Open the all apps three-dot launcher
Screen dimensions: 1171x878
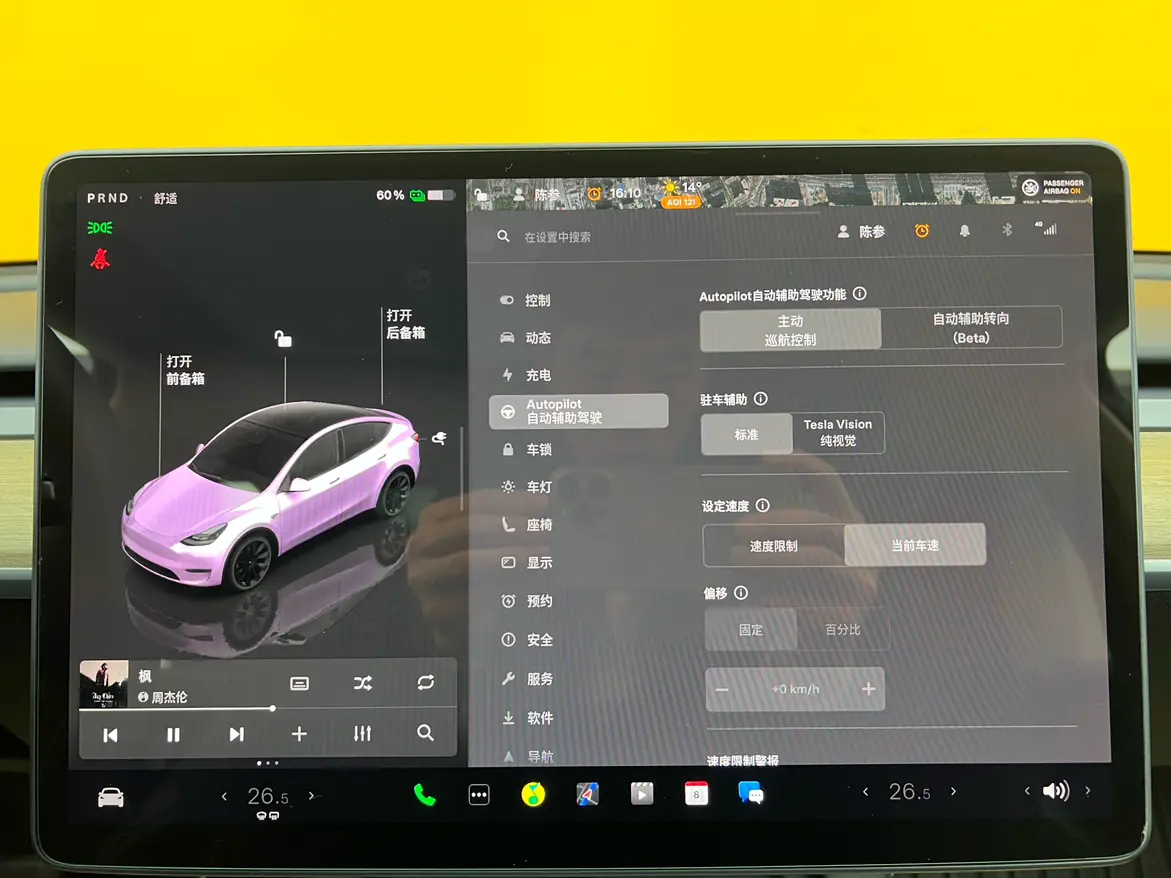point(479,795)
